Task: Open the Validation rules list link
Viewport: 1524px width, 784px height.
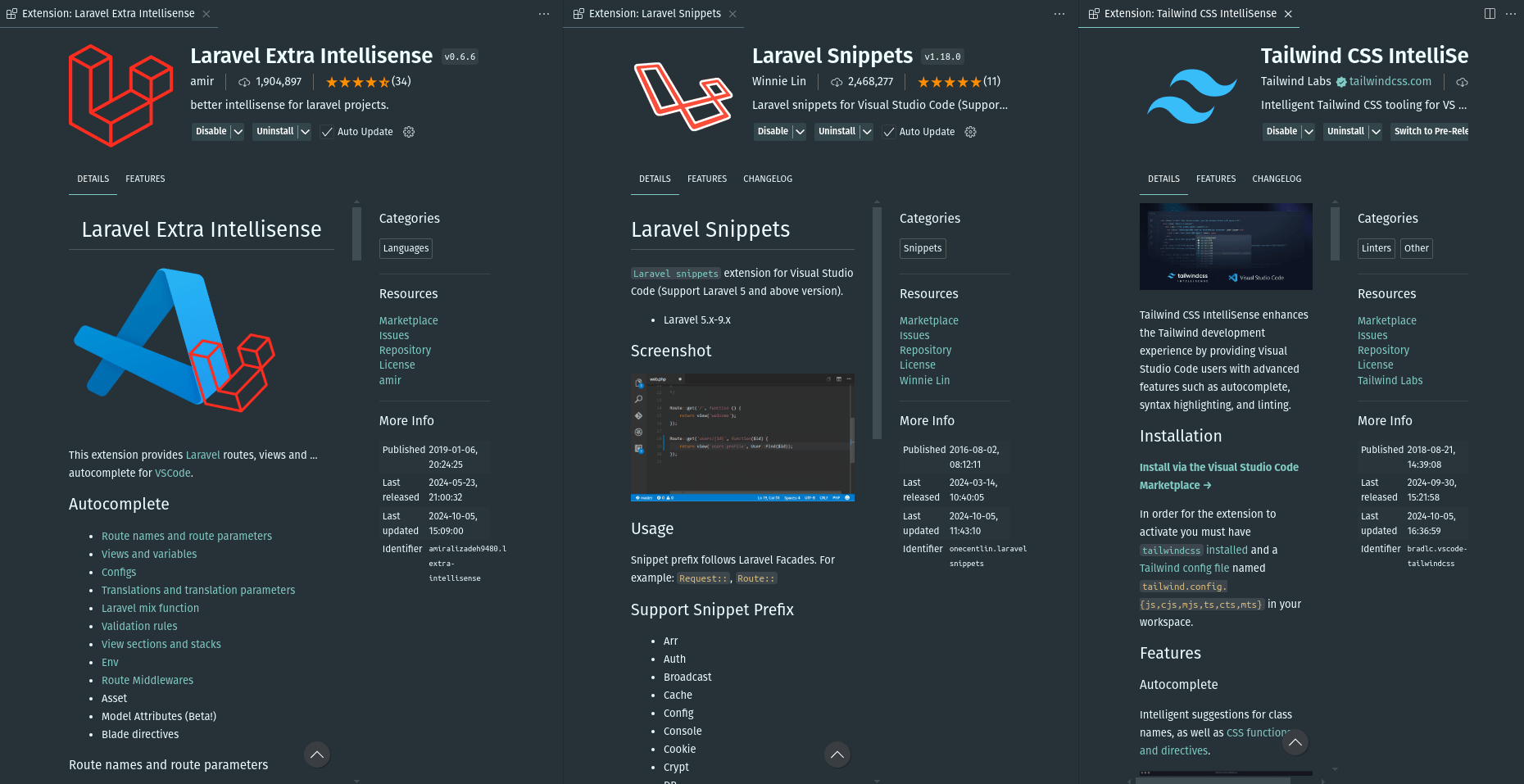Action: click(x=139, y=626)
